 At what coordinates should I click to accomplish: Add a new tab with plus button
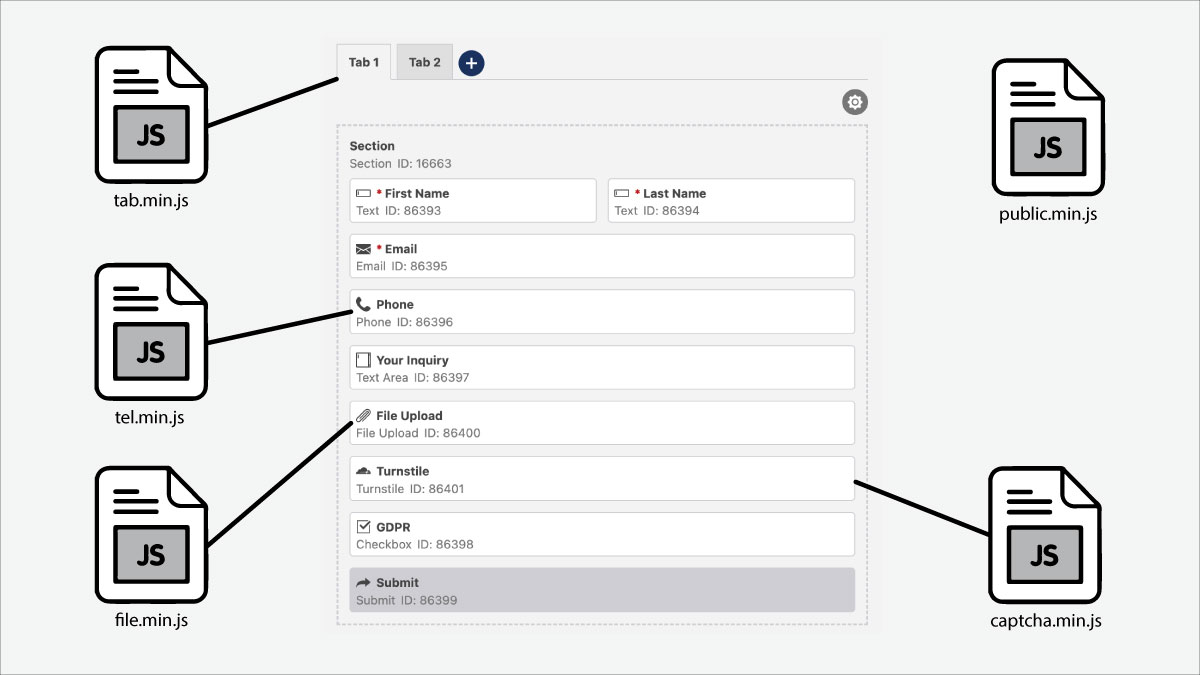(471, 63)
